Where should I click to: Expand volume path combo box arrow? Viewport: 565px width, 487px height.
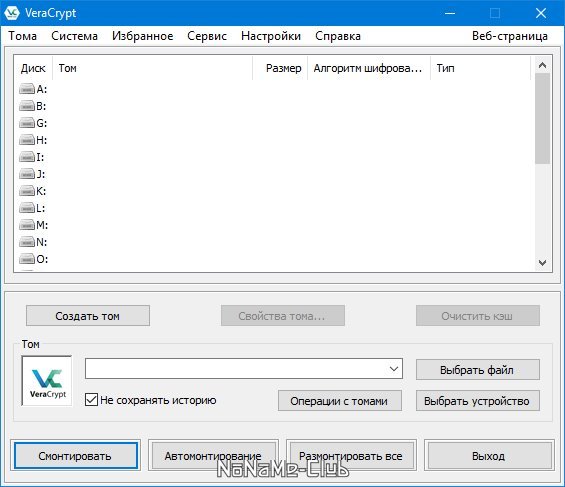394,369
